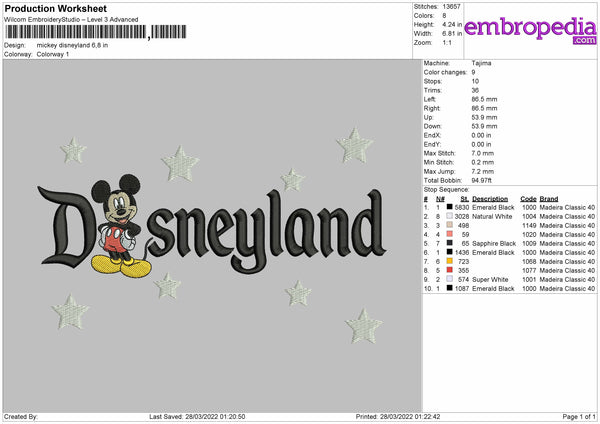
Task: Click the Color changes value 9
Action: [473, 72]
